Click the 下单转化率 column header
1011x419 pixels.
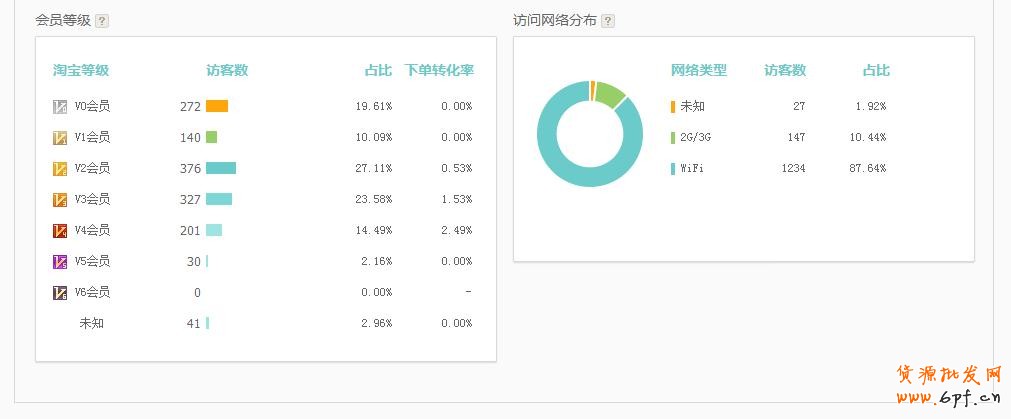[x=439, y=70]
